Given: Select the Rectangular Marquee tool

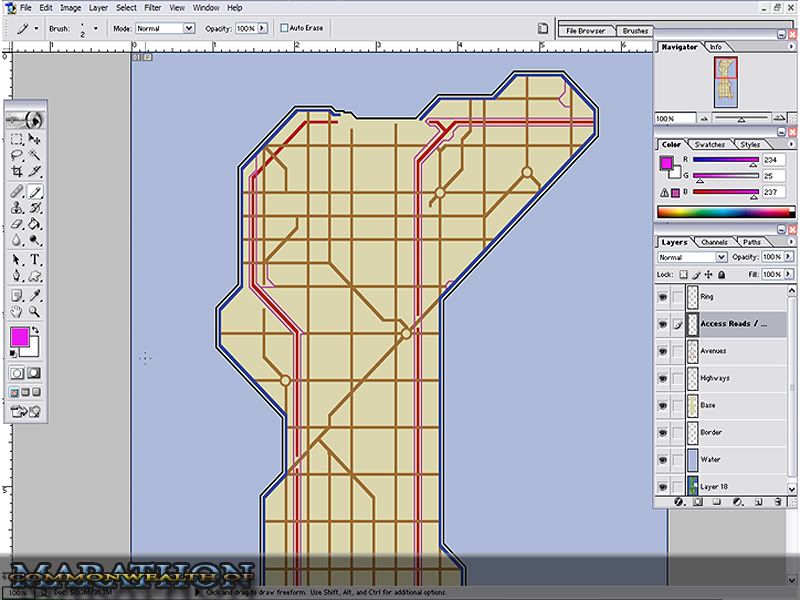Looking at the screenshot, I should click(17, 140).
